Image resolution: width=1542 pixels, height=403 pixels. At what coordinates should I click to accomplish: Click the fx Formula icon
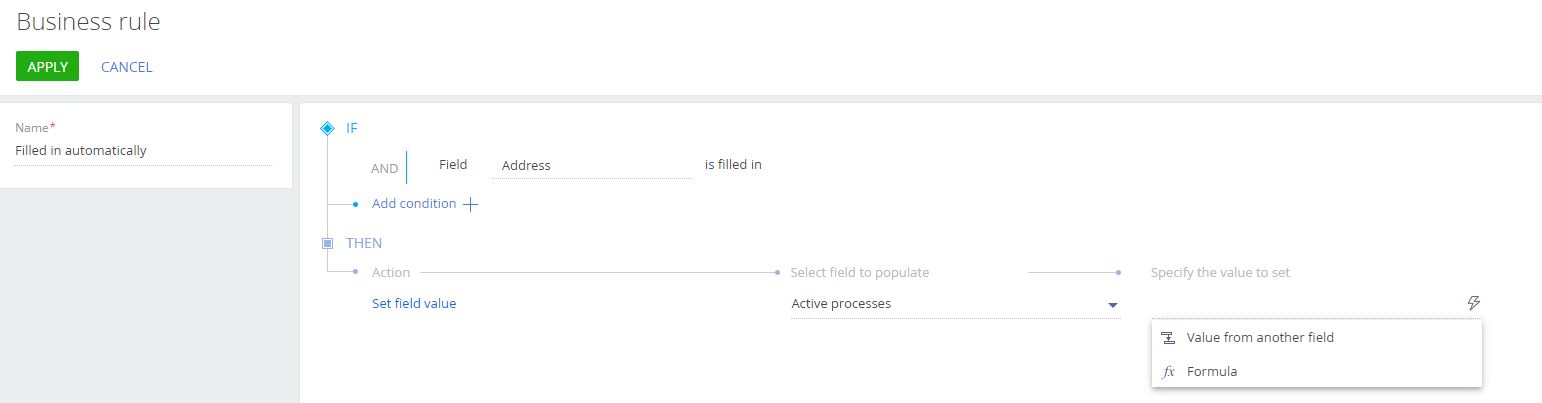click(1168, 372)
